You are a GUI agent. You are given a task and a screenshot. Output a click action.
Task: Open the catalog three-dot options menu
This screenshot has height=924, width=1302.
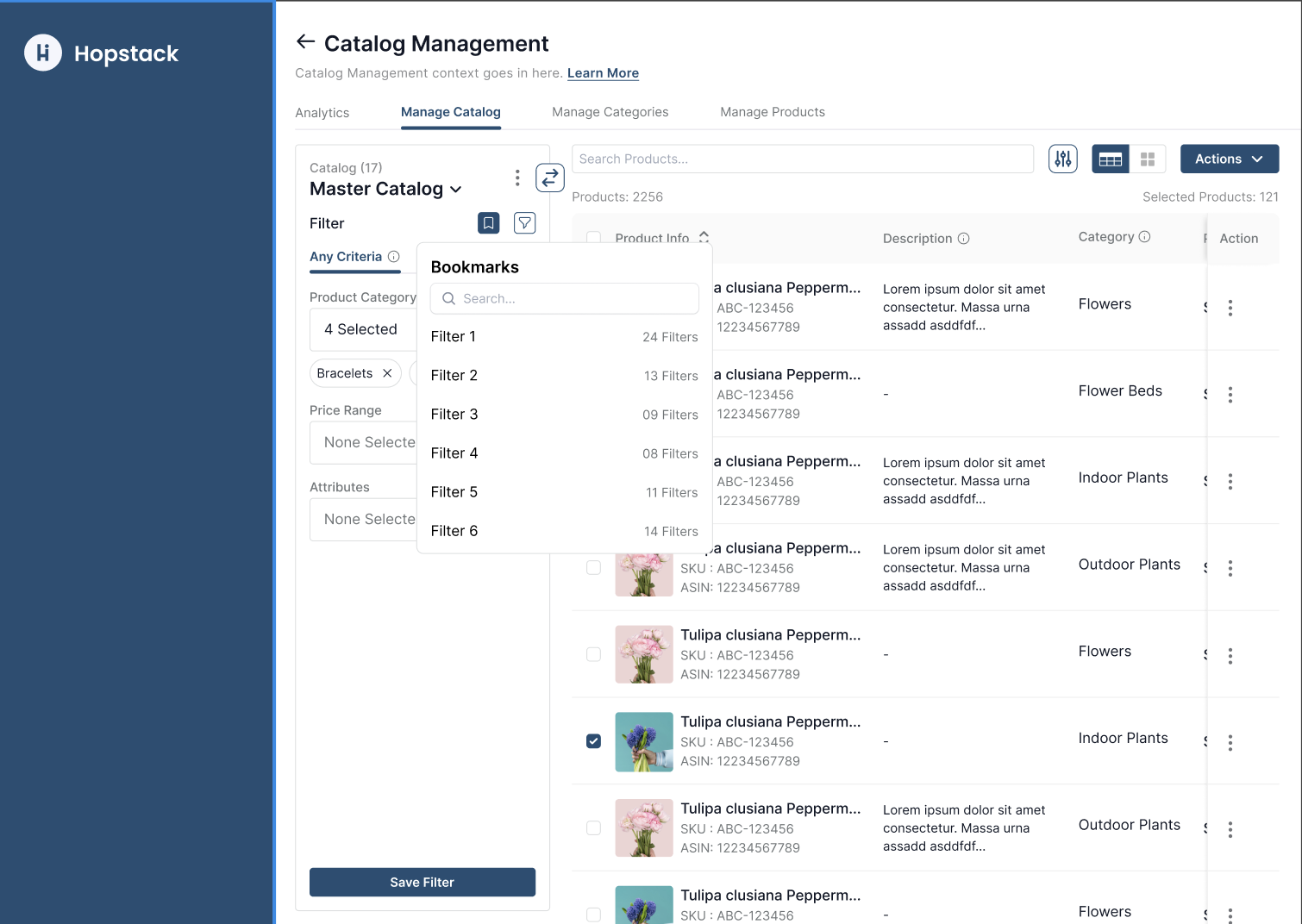(x=517, y=178)
